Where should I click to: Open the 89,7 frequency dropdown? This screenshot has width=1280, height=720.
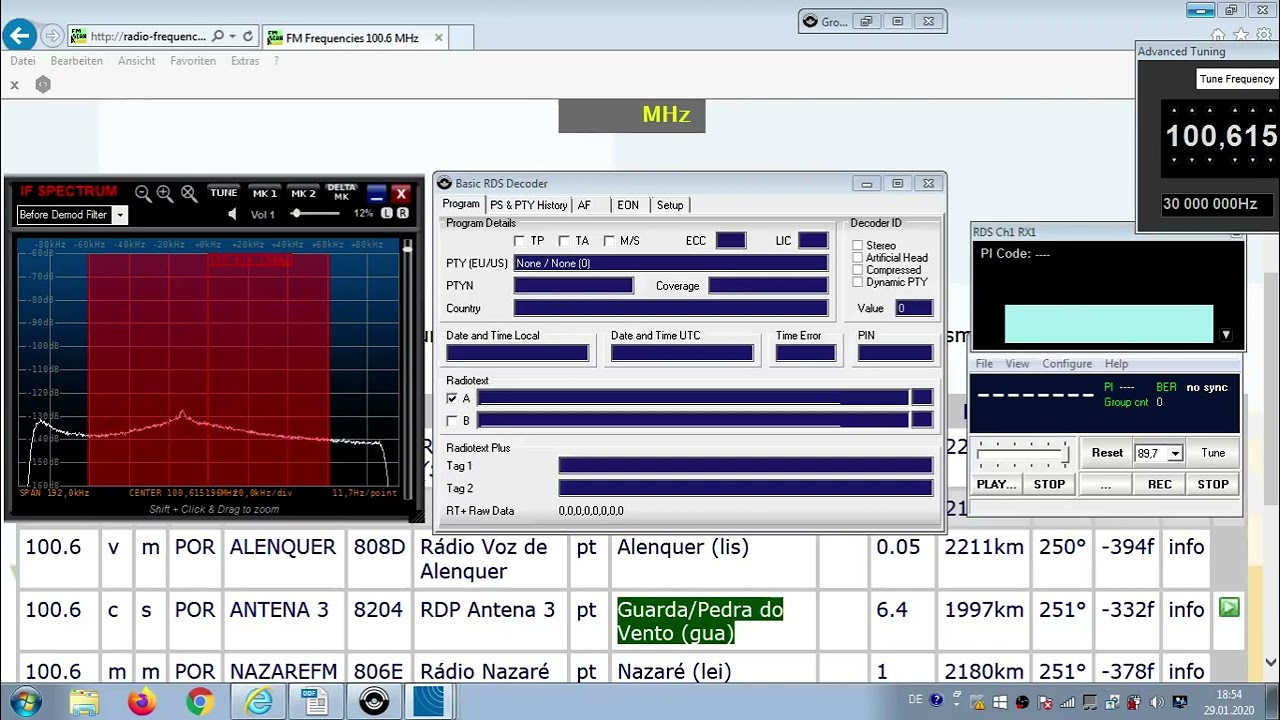pyautogui.click(x=1176, y=454)
